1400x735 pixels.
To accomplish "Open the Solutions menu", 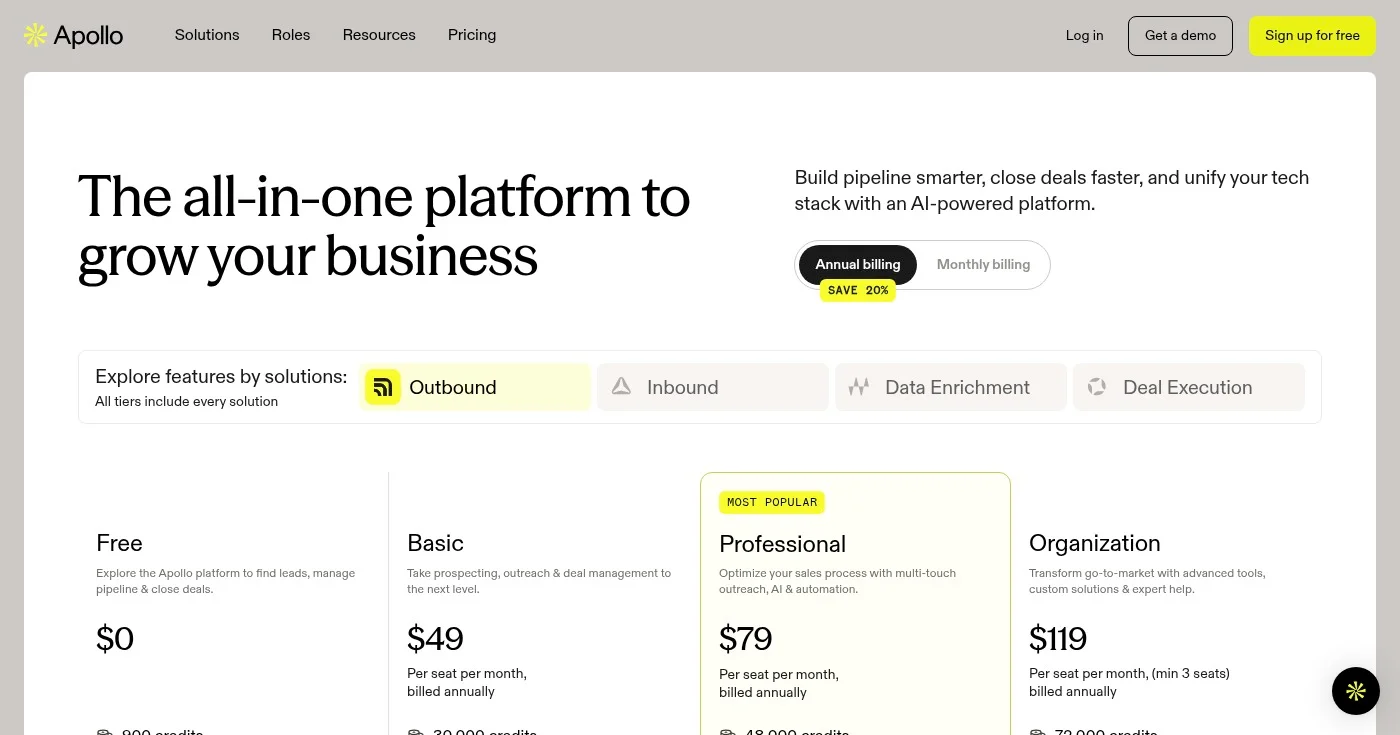I will [x=207, y=35].
